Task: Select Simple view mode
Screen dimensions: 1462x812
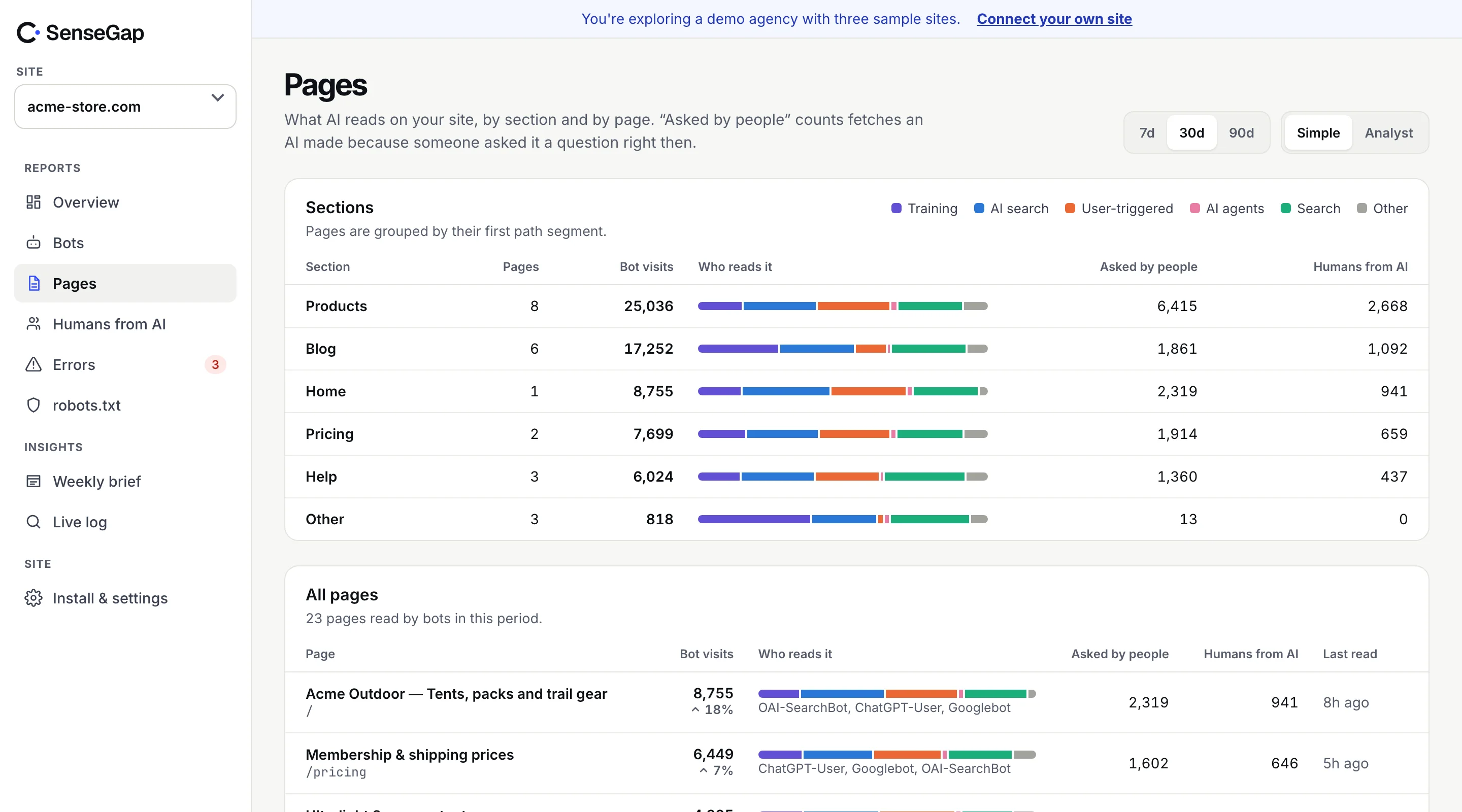Action: pos(1318,132)
